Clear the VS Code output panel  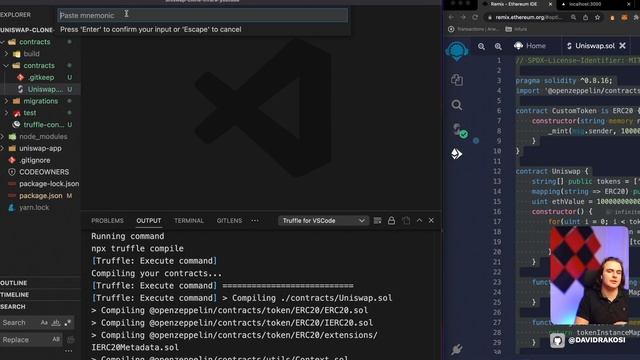(x=378, y=220)
